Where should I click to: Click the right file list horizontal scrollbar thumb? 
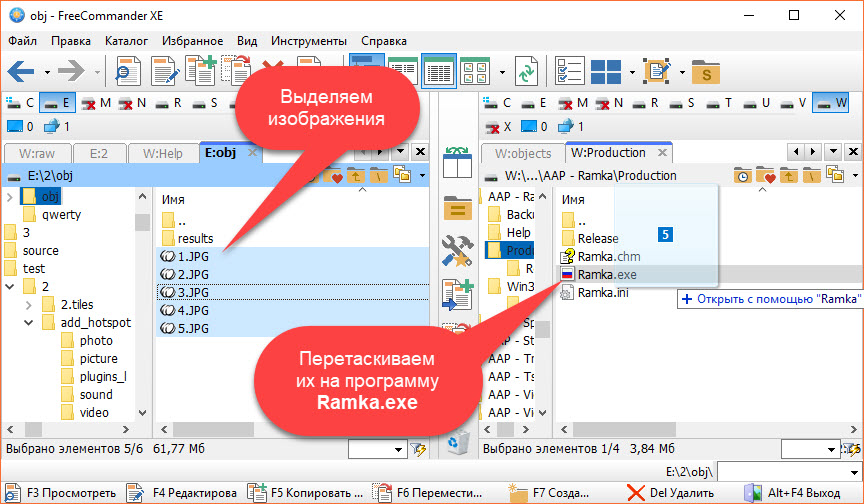click(x=624, y=429)
